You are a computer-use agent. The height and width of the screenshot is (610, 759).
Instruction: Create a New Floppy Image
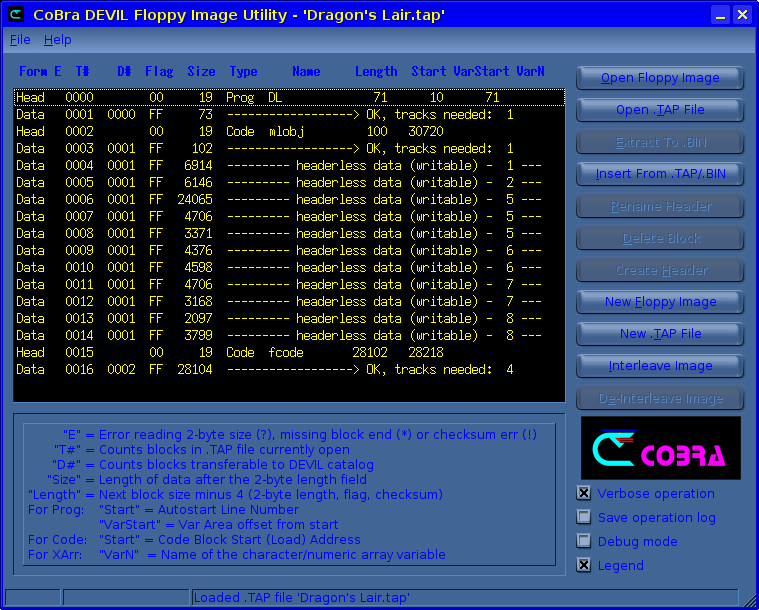(660, 302)
